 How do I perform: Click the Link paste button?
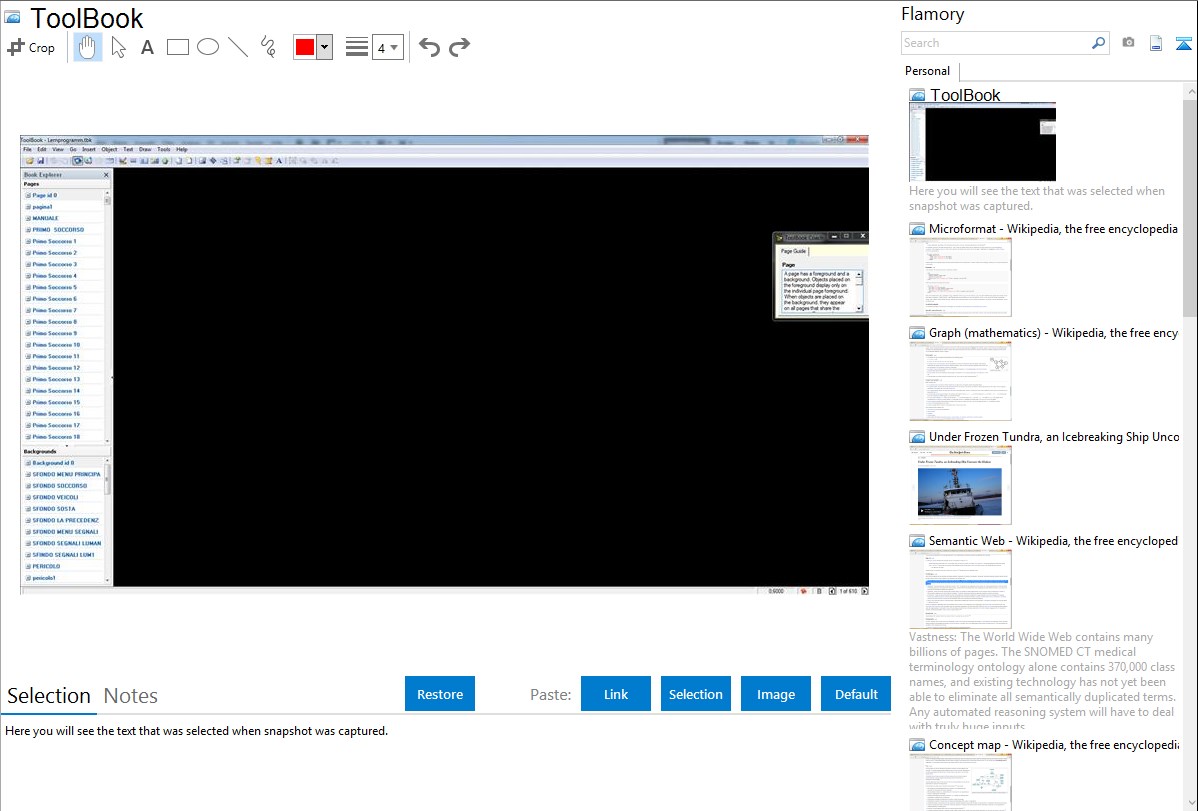pyautogui.click(x=616, y=694)
